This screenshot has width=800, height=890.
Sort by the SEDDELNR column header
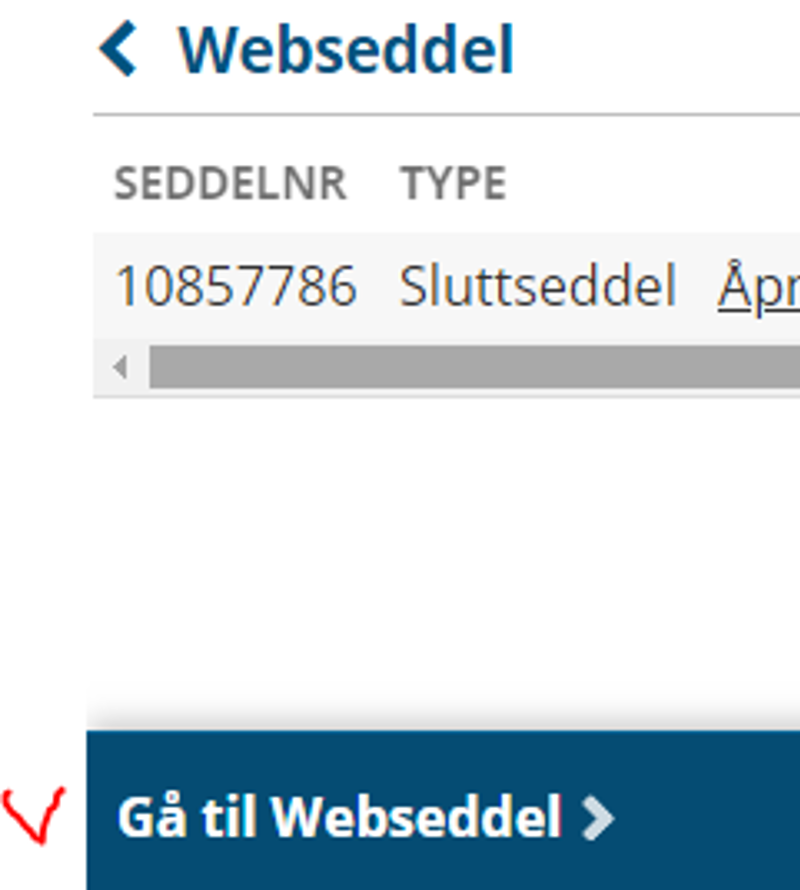(x=231, y=183)
